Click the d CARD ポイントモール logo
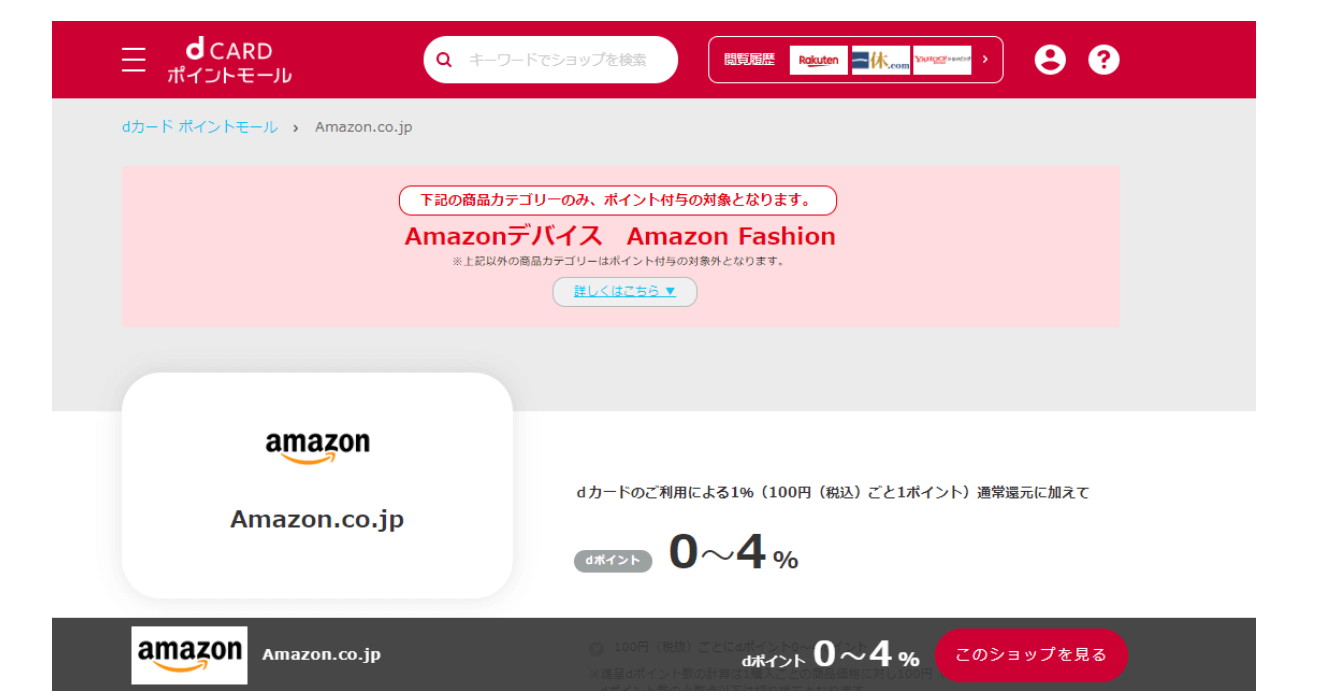The width and height of the screenshot is (1328, 696). [x=229, y=61]
